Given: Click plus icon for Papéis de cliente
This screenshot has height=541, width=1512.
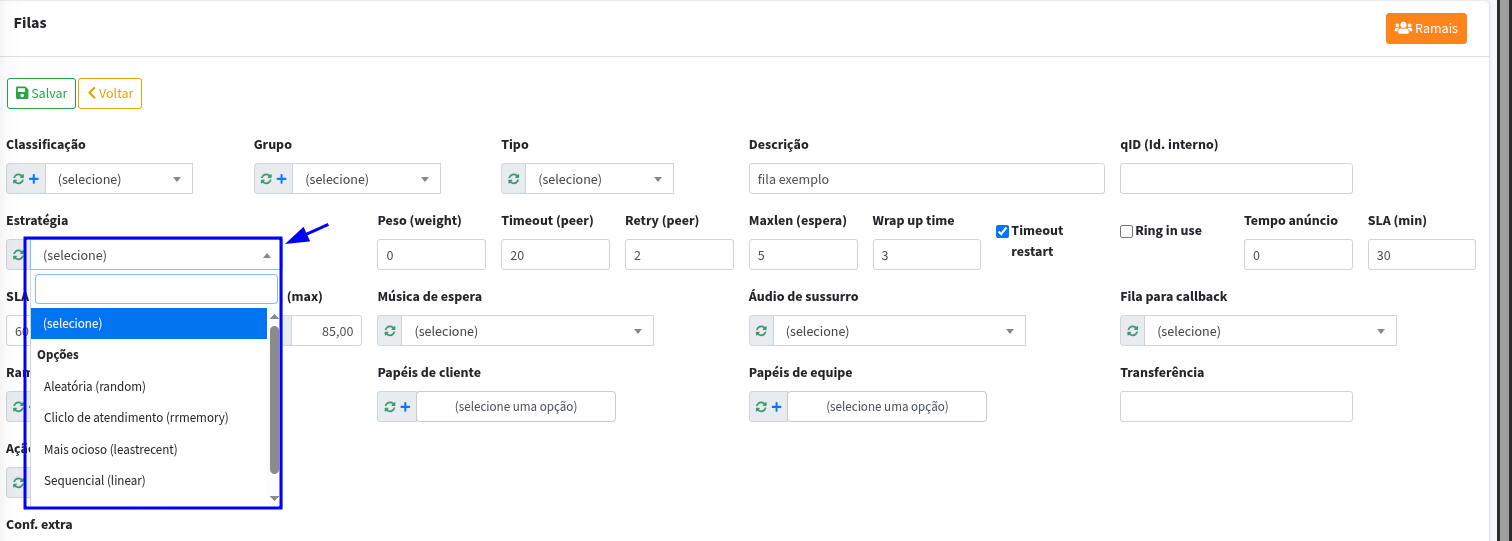Looking at the screenshot, I should (405, 407).
